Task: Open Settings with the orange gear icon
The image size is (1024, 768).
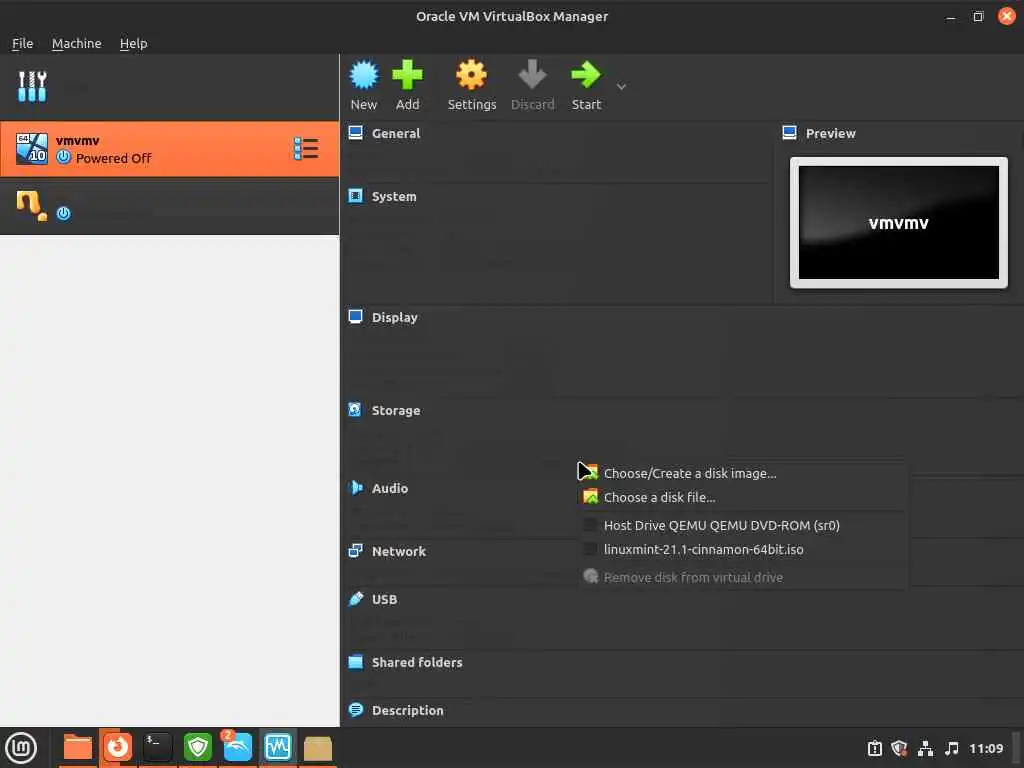Action: (x=472, y=75)
